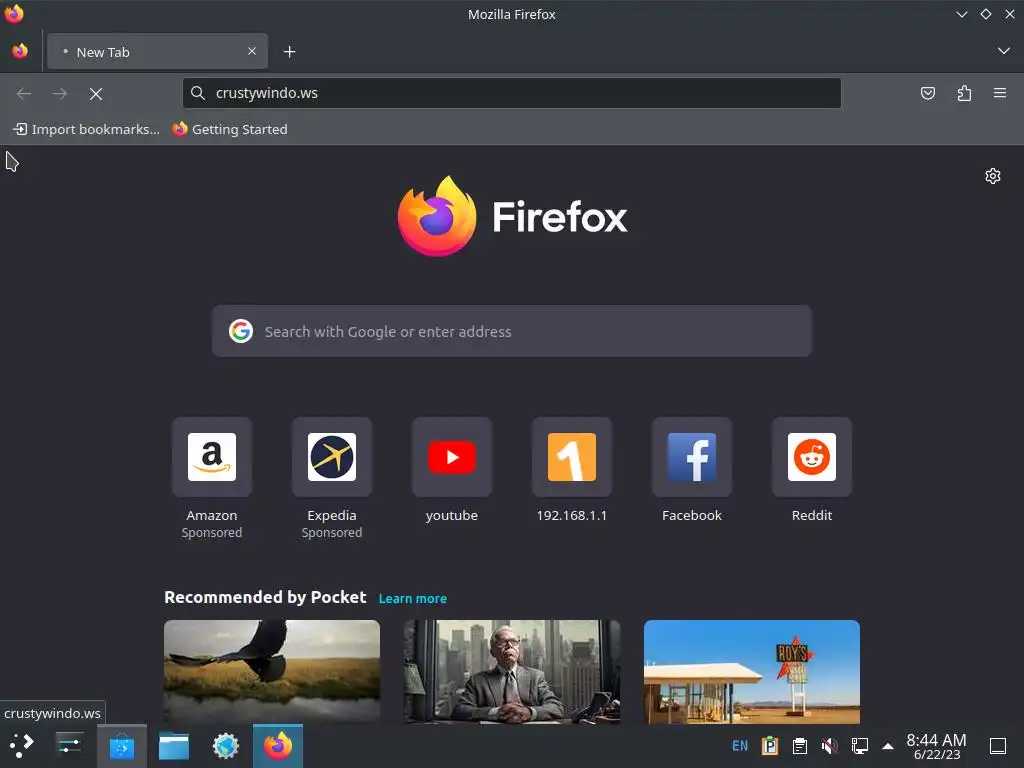This screenshot has height=768, width=1024.
Task: Open Firefox View pinned tab icon
Action: (20, 51)
